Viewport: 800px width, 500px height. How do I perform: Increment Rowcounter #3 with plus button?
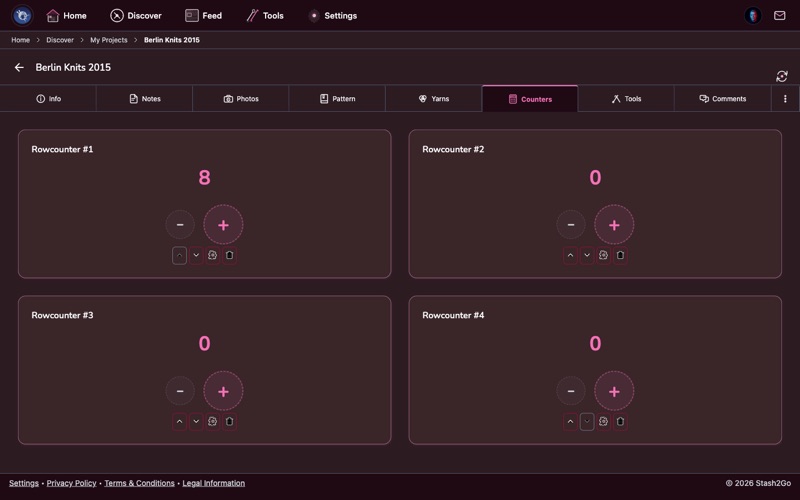(223, 391)
